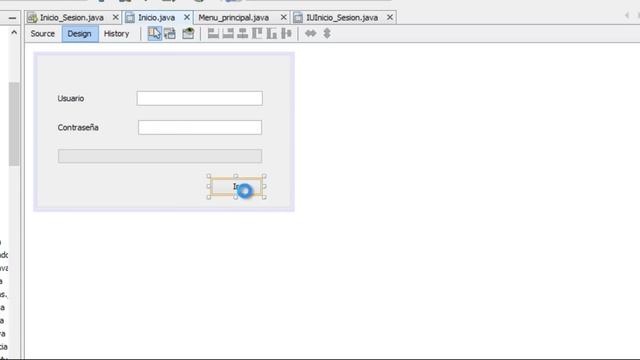Activate the Selection Mode tool

[x=154, y=33]
